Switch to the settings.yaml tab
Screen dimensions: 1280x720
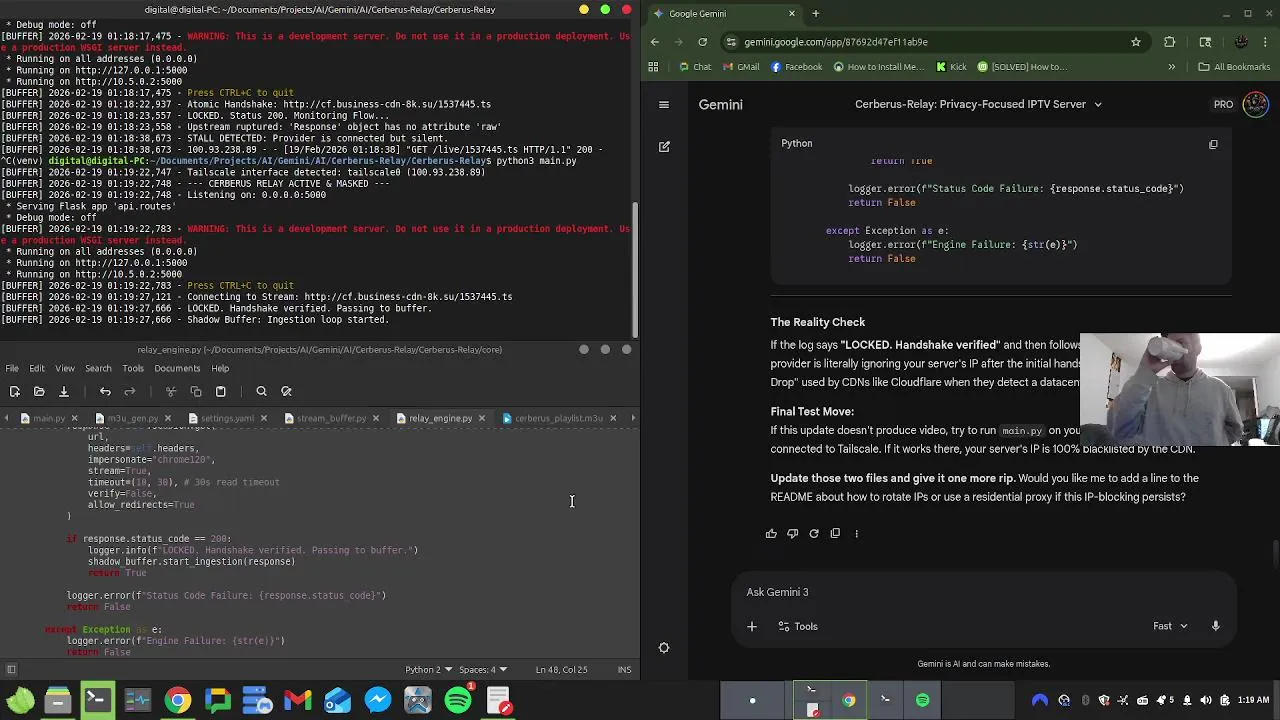(221, 418)
